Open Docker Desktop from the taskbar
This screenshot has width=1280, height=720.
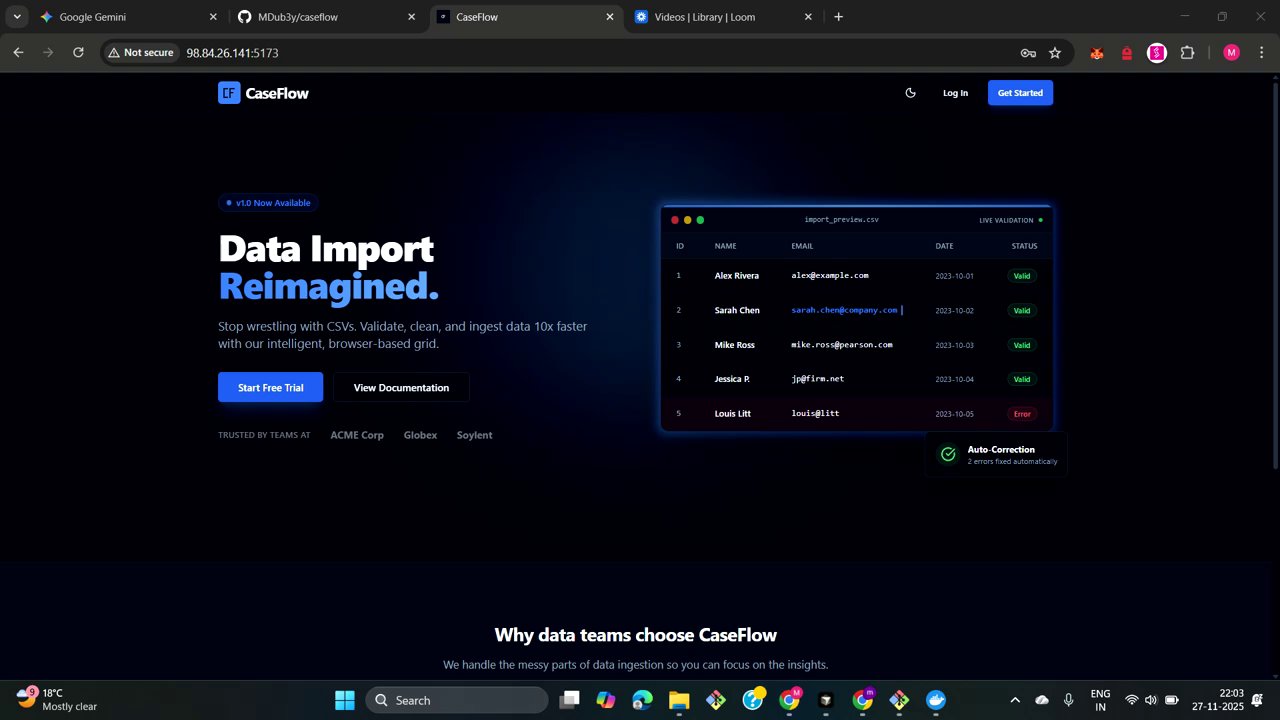(x=936, y=700)
